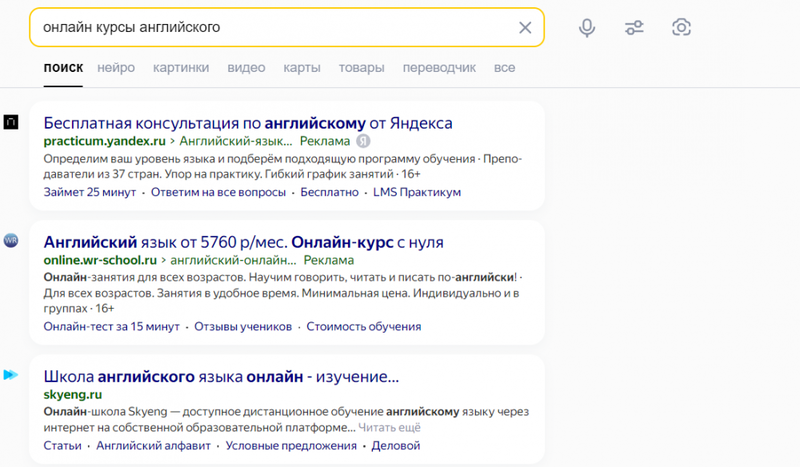Image resolution: width=800 pixels, height=467 pixels.
Task: Click the Skyeng favicon icon
Action: (x=11, y=375)
